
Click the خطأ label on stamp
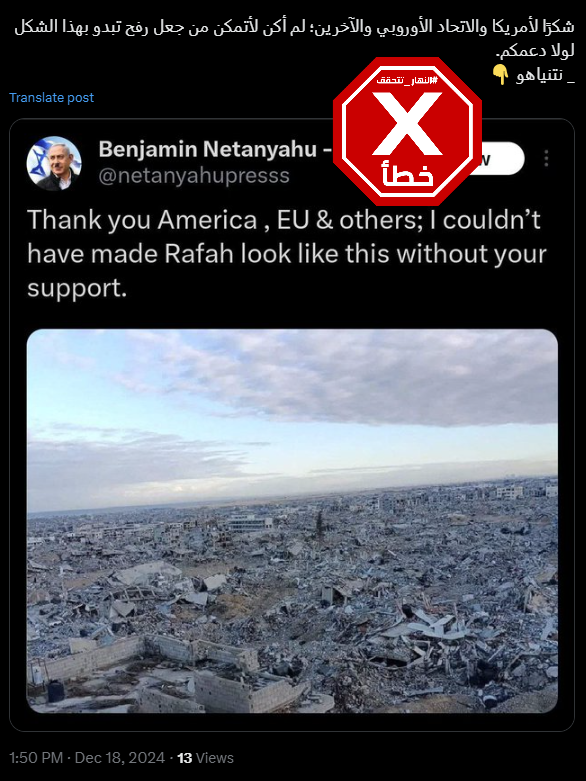click(408, 174)
